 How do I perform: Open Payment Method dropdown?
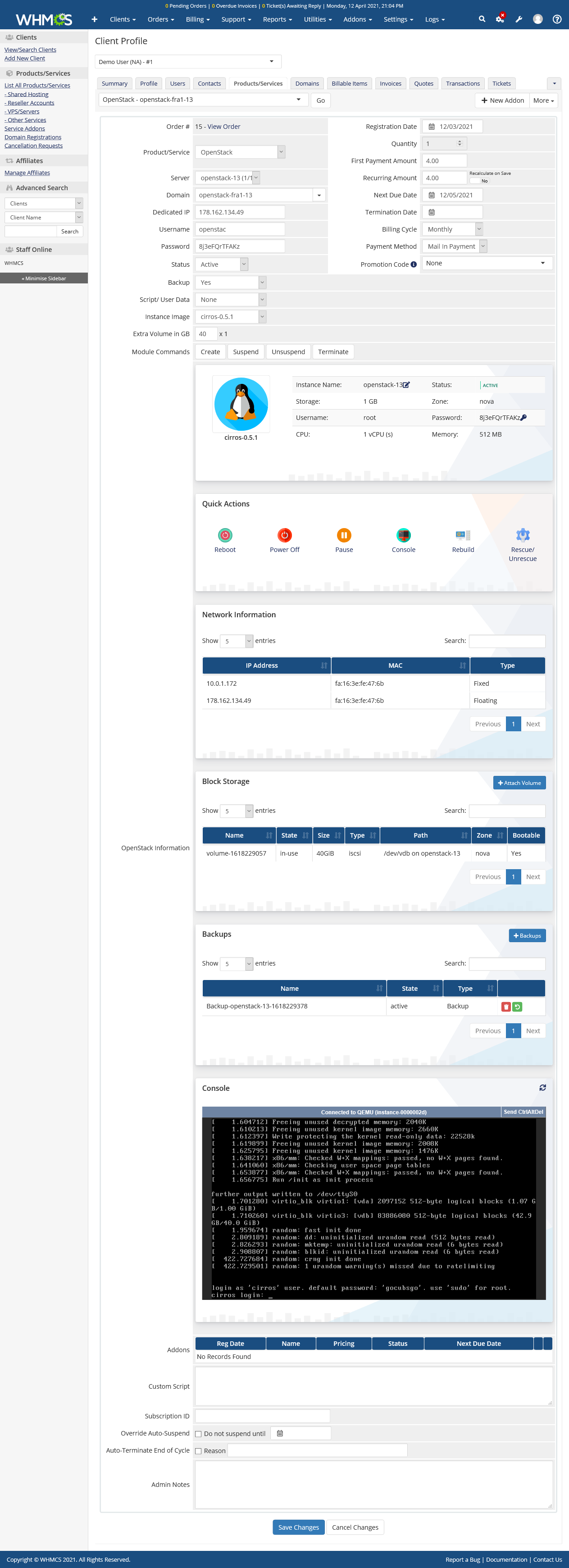tap(455, 246)
